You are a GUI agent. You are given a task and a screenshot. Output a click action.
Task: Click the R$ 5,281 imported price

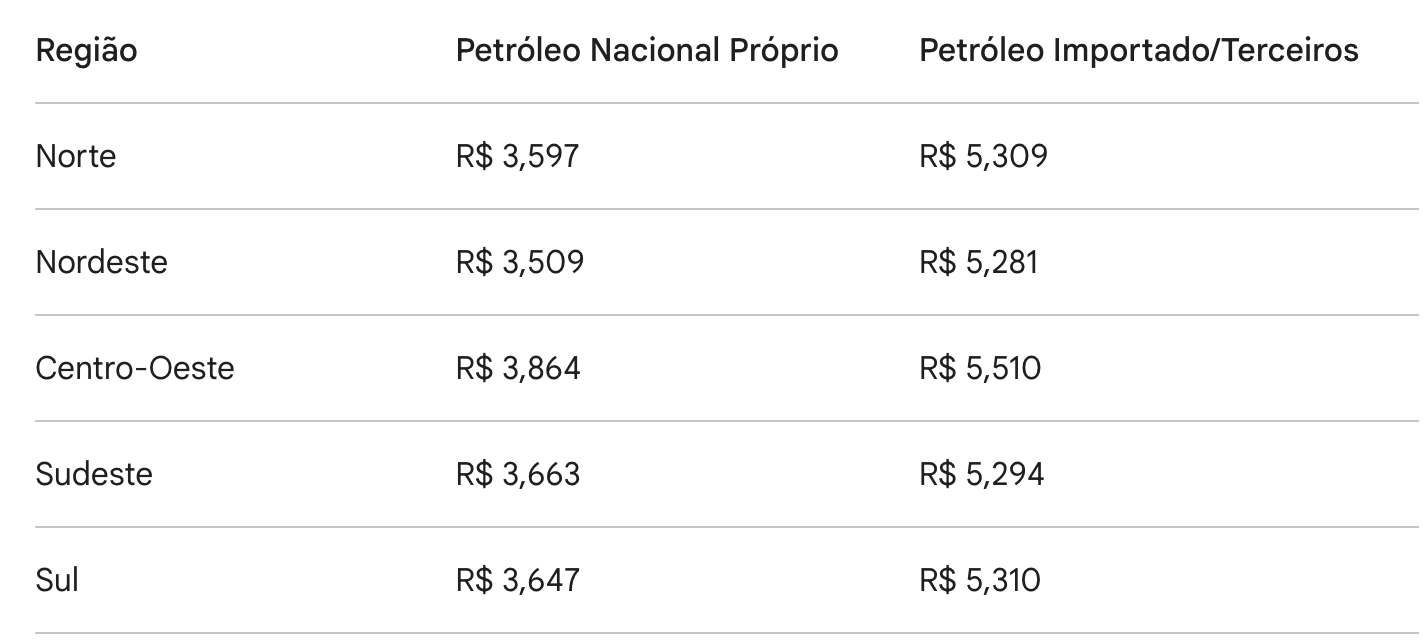click(x=978, y=262)
